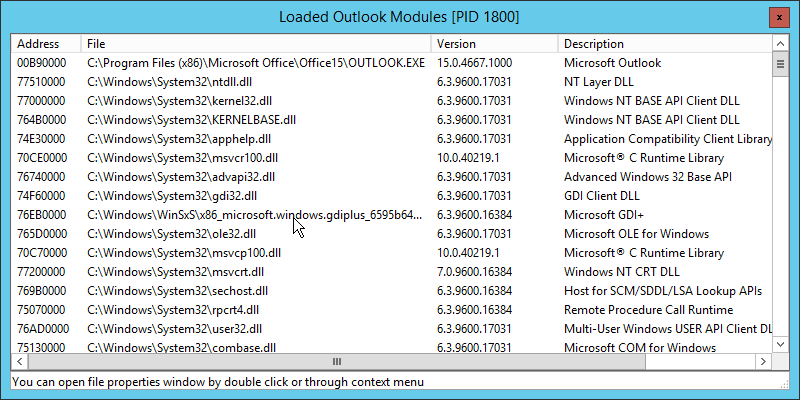Image resolution: width=800 pixels, height=400 pixels.
Task: Select the sechost.dll file path
Action: (x=178, y=291)
